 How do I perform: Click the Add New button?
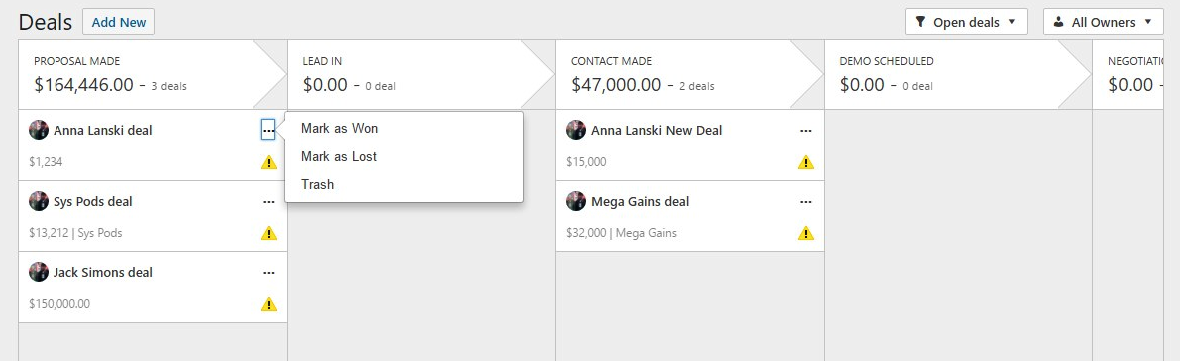119,22
